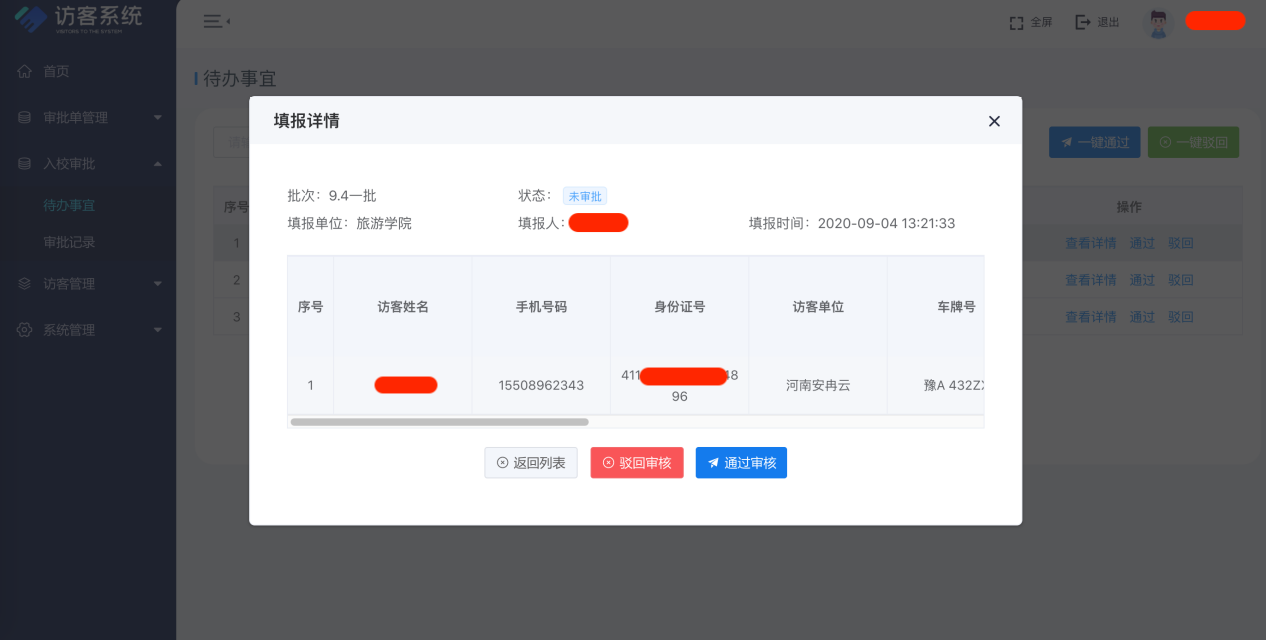Close the 填报详情 dialog
Viewport: 1266px width, 640px height.
(x=994, y=121)
